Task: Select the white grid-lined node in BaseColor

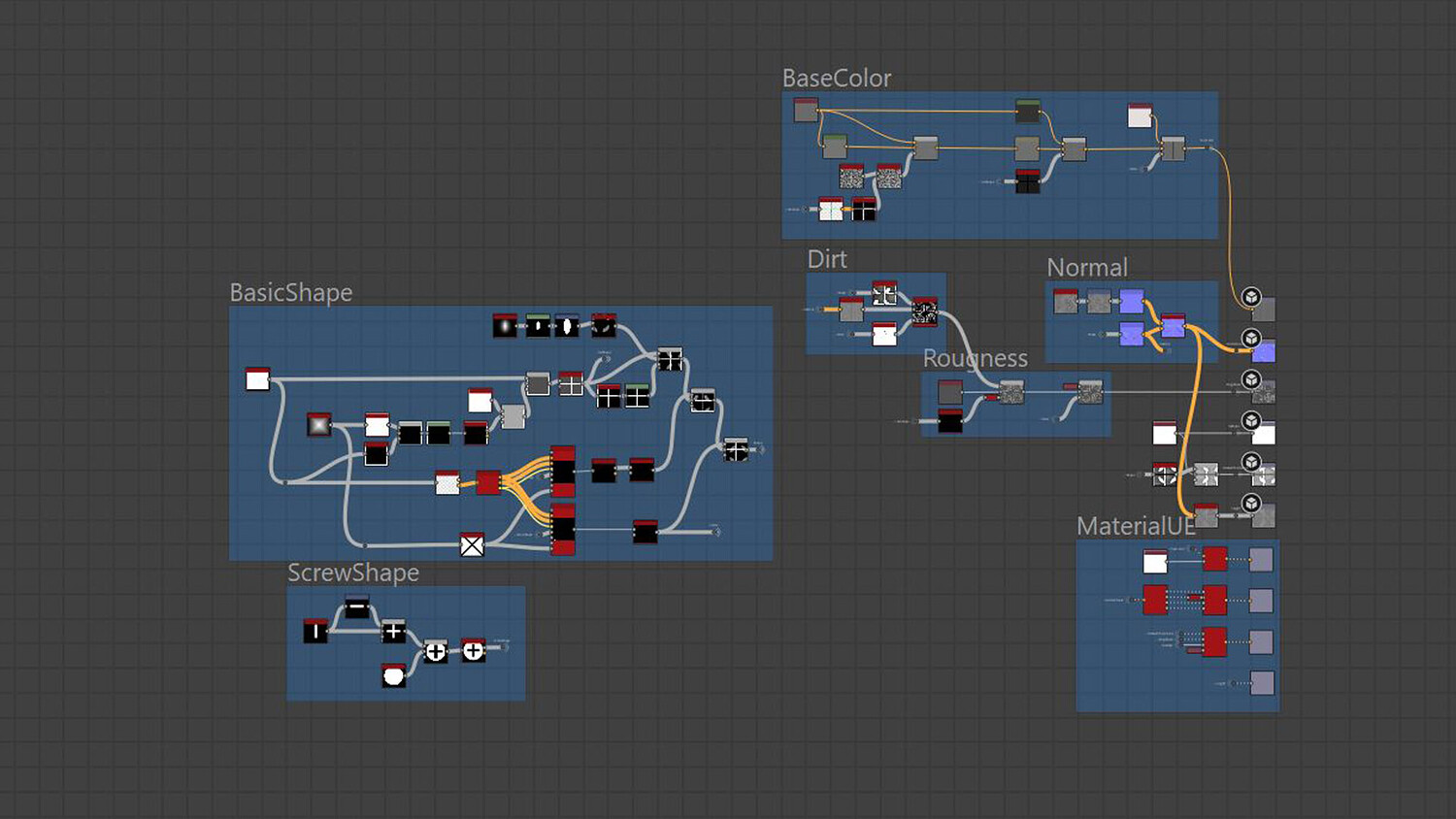Action: click(831, 209)
